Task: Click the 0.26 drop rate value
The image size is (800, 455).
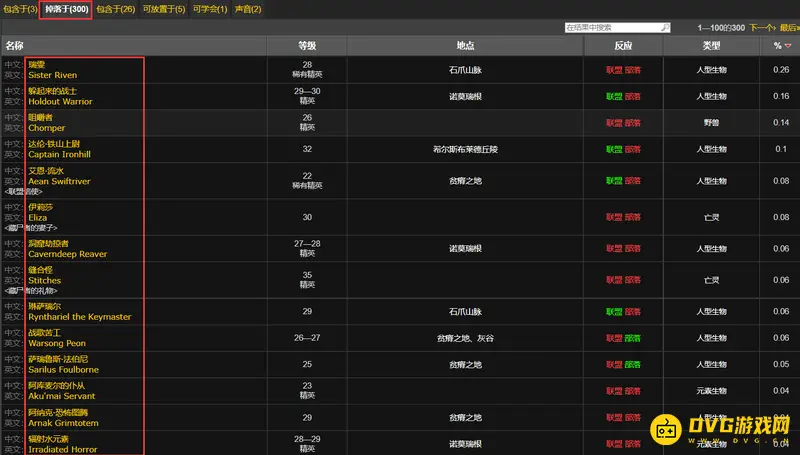Action: [x=781, y=70]
